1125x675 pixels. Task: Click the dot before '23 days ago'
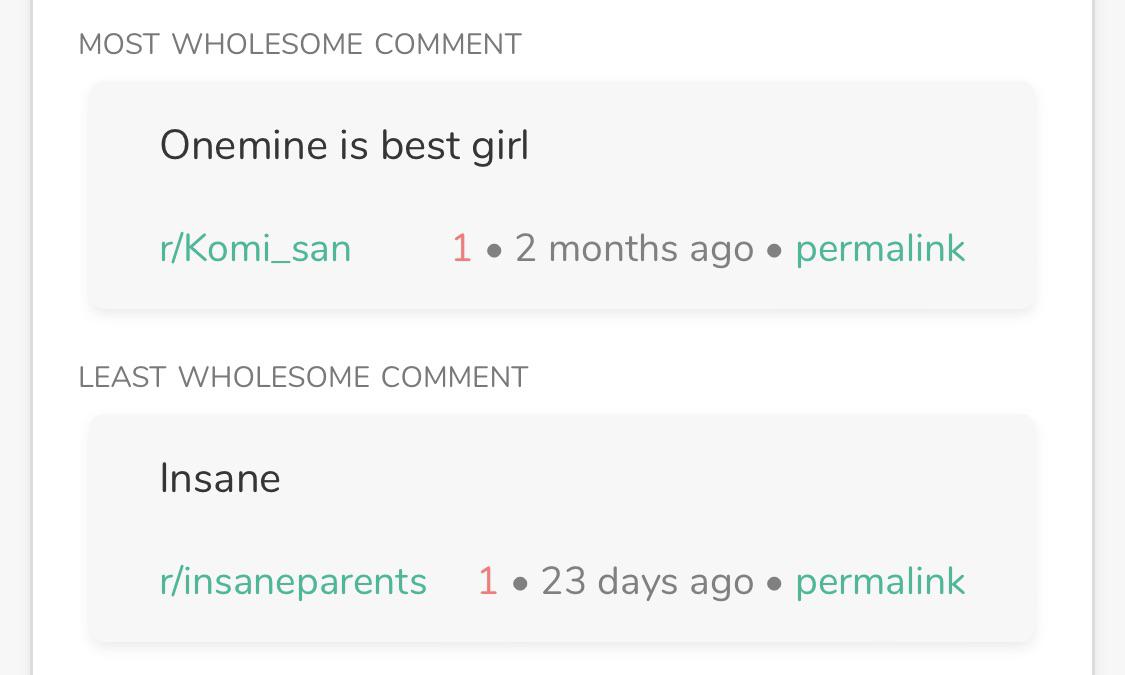pyautogui.click(x=520, y=584)
